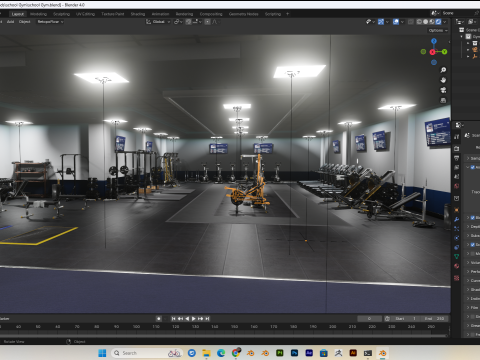Switch to the UV Editing workspace tab

click(85, 14)
